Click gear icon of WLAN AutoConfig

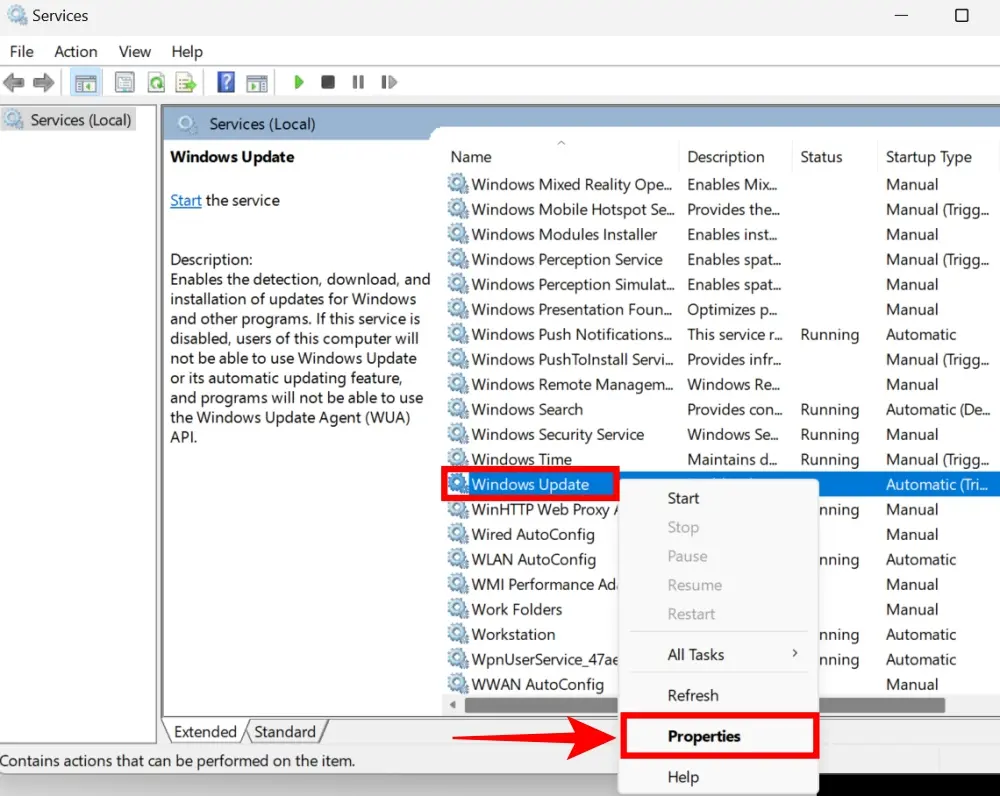click(x=457, y=559)
